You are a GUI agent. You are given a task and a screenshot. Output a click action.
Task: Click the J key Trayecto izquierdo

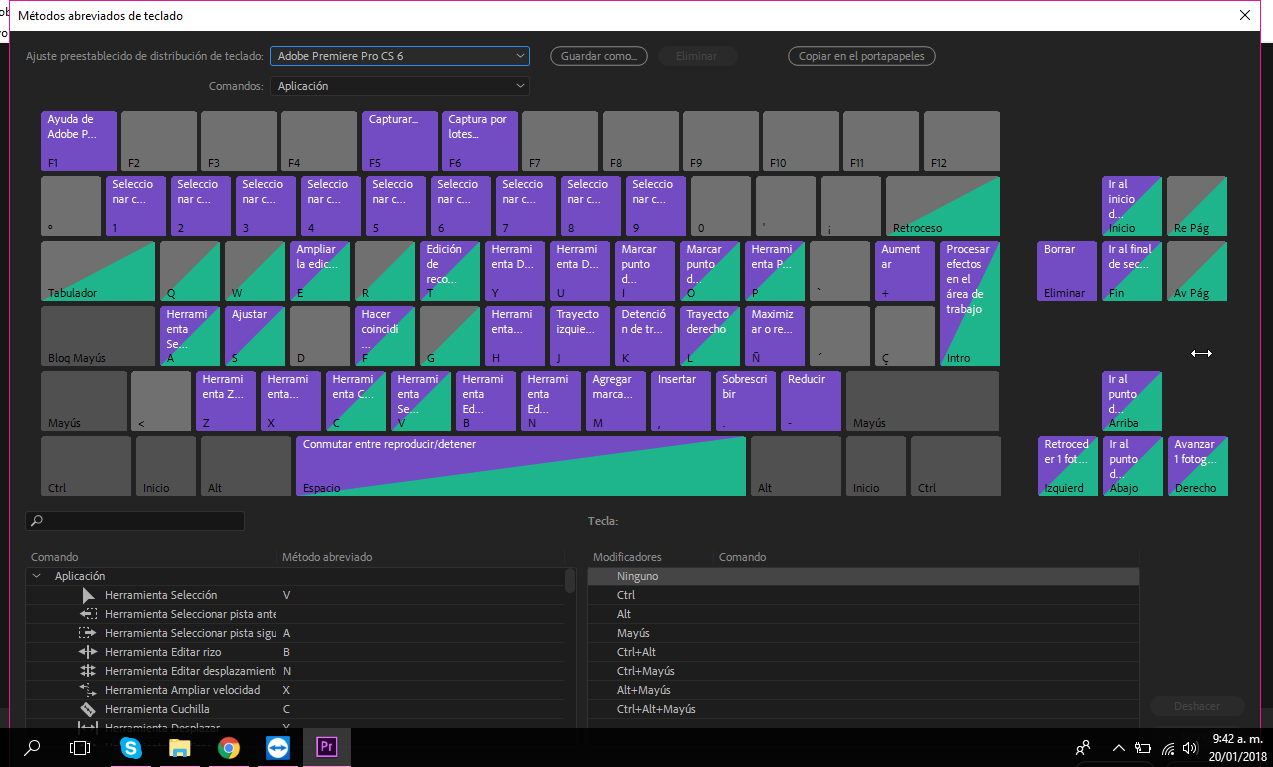click(580, 336)
